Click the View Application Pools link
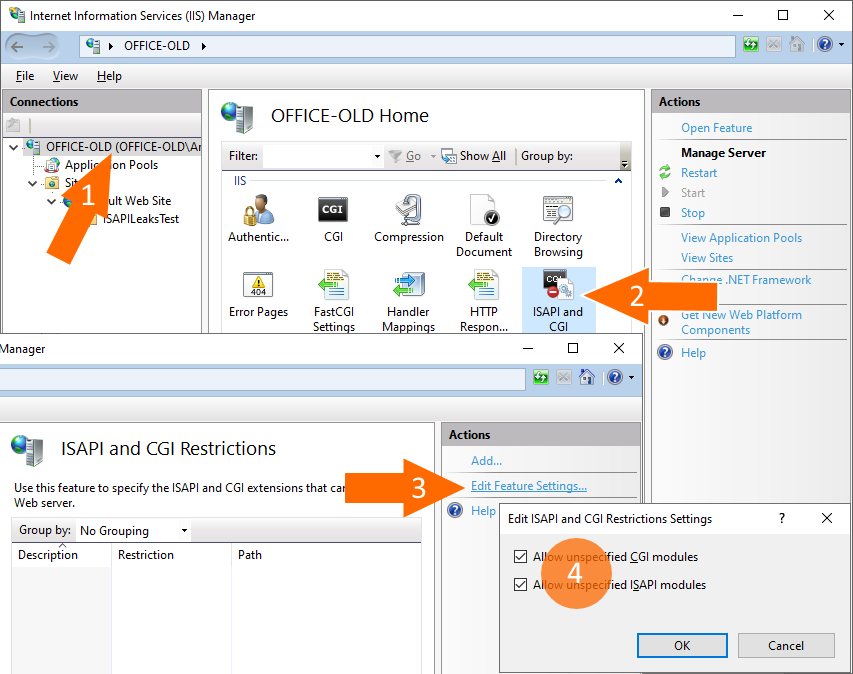This screenshot has width=853, height=674. point(741,237)
